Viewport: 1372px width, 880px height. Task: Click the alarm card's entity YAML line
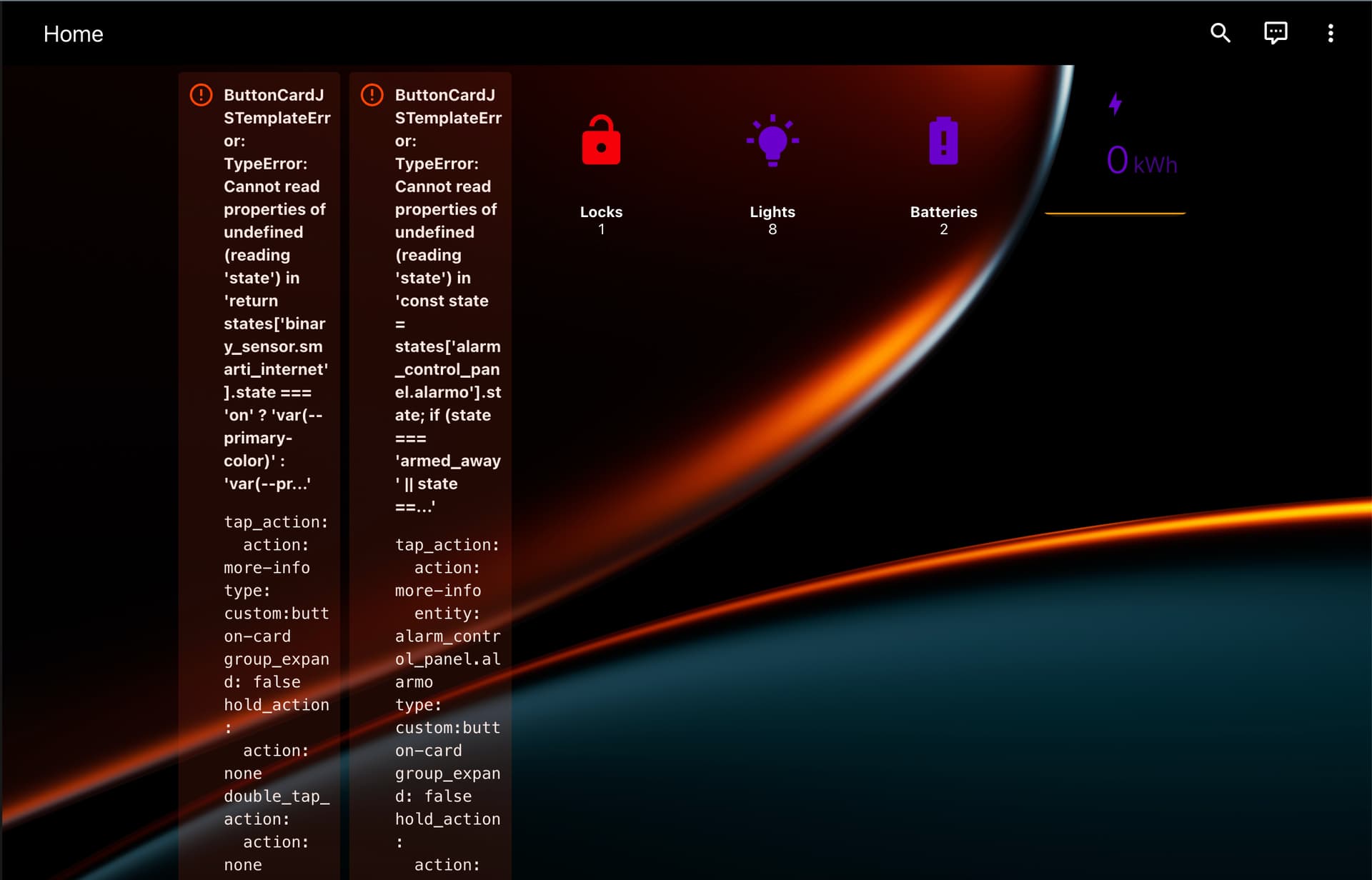(447, 614)
